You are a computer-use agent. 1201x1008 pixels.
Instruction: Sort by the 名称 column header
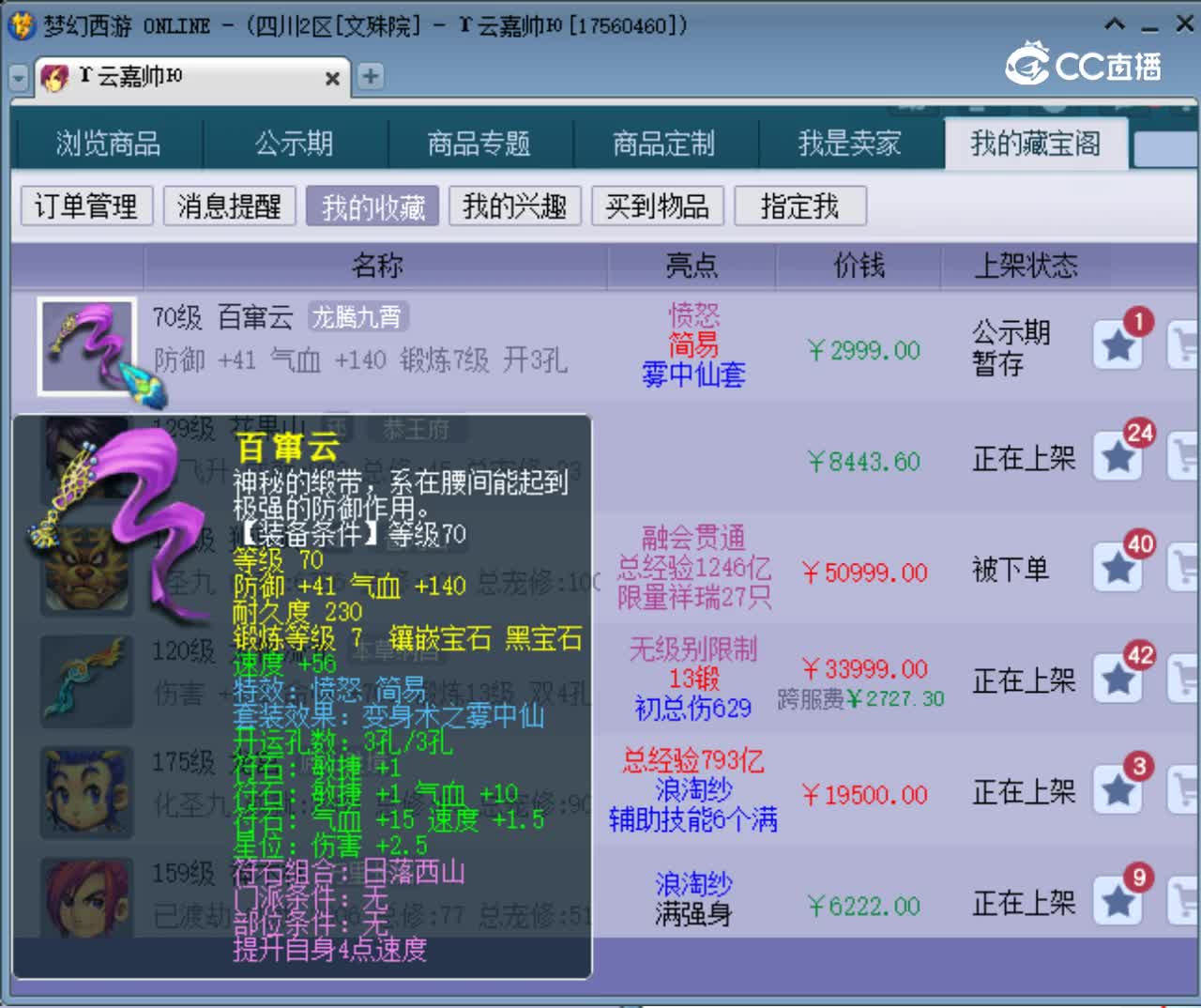[376, 266]
